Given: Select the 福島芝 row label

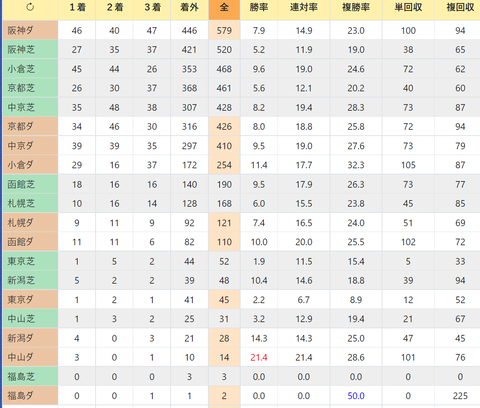Looking at the screenshot, I should click(30, 377).
